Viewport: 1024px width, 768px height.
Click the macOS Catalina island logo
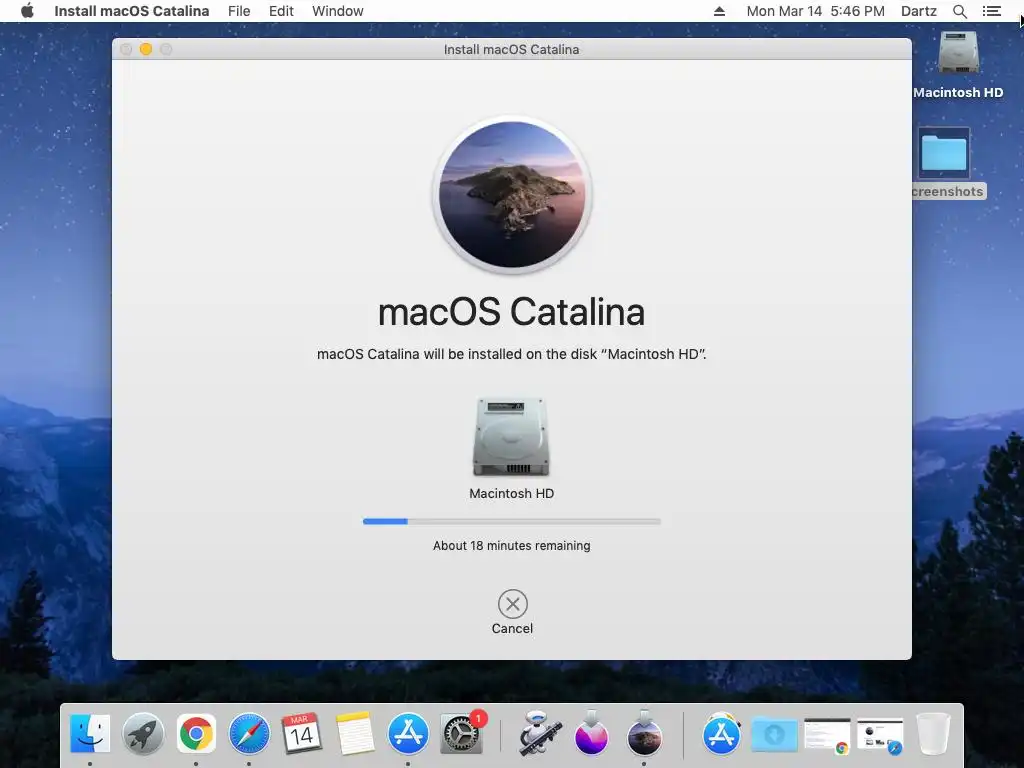512,195
